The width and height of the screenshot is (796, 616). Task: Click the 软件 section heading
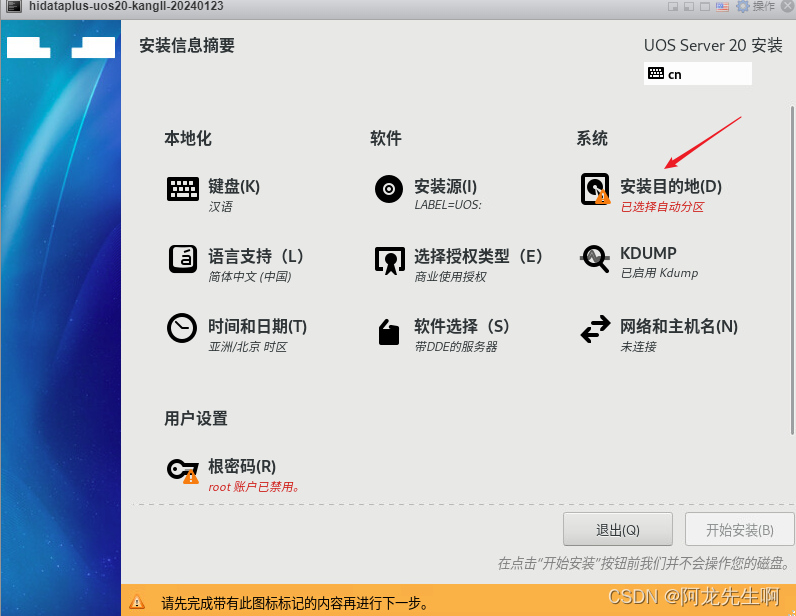click(x=385, y=138)
